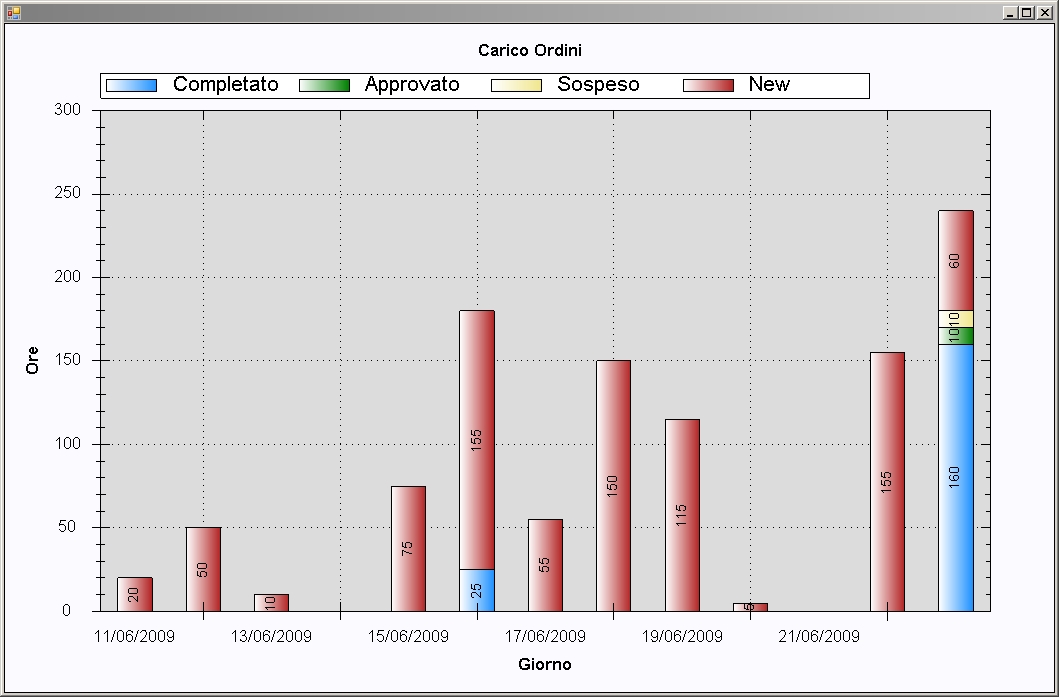This screenshot has height=697, width=1059.
Task: Click the 'New' legend label
Action: click(x=769, y=84)
